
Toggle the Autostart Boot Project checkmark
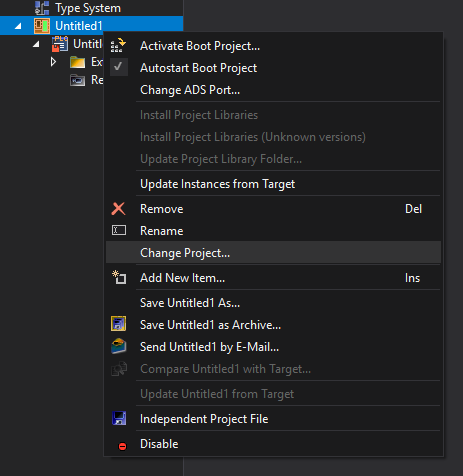119,67
